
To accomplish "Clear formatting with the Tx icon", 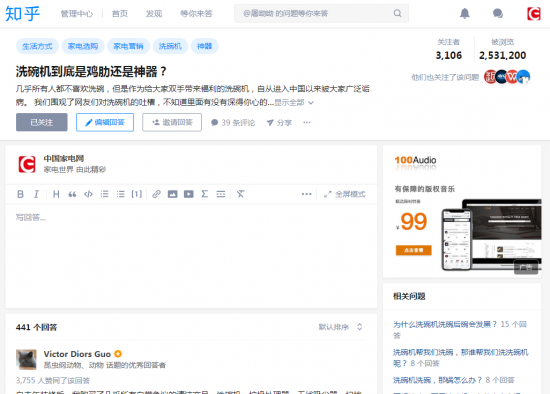I will point(240,194).
